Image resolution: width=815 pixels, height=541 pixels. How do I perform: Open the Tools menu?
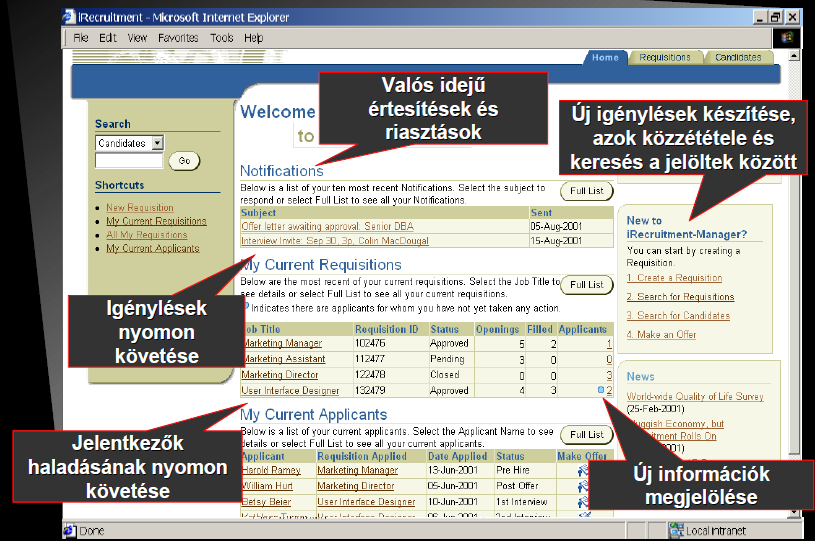pyautogui.click(x=221, y=38)
